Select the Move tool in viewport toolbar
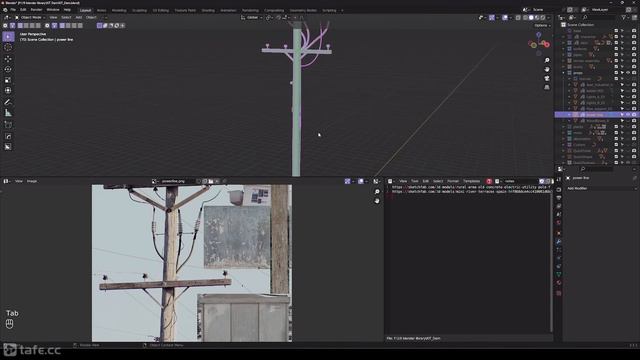The width and height of the screenshot is (640, 360). point(8,59)
